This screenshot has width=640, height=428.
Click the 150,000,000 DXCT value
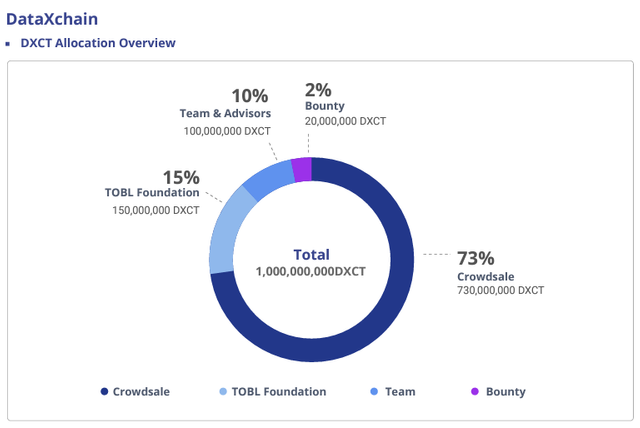[x=156, y=210]
